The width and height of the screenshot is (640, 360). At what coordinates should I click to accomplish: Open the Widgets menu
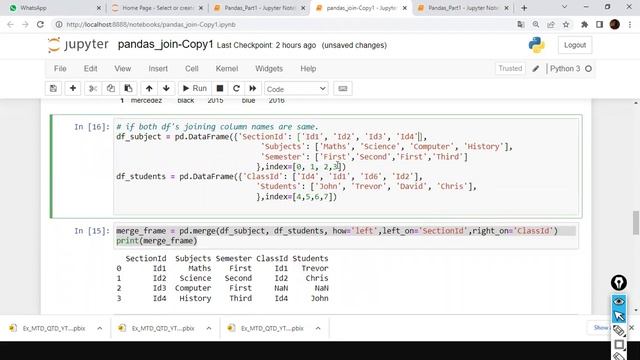coord(269,69)
